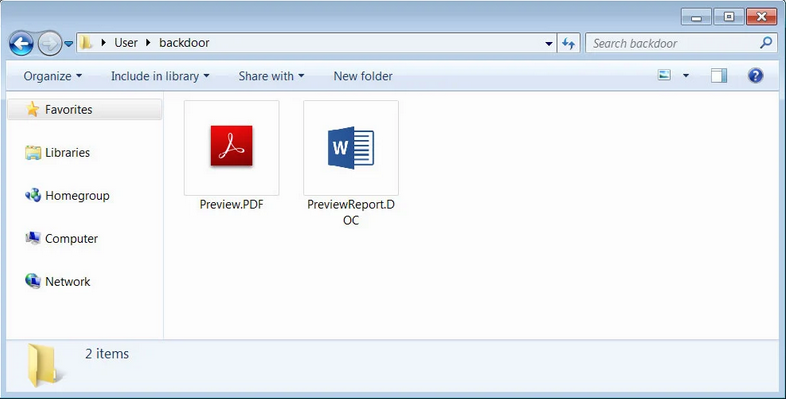The height and width of the screenshot is (400, 788).
Task: Click the Forward navigation arrow button
Action: coord(48,44)
